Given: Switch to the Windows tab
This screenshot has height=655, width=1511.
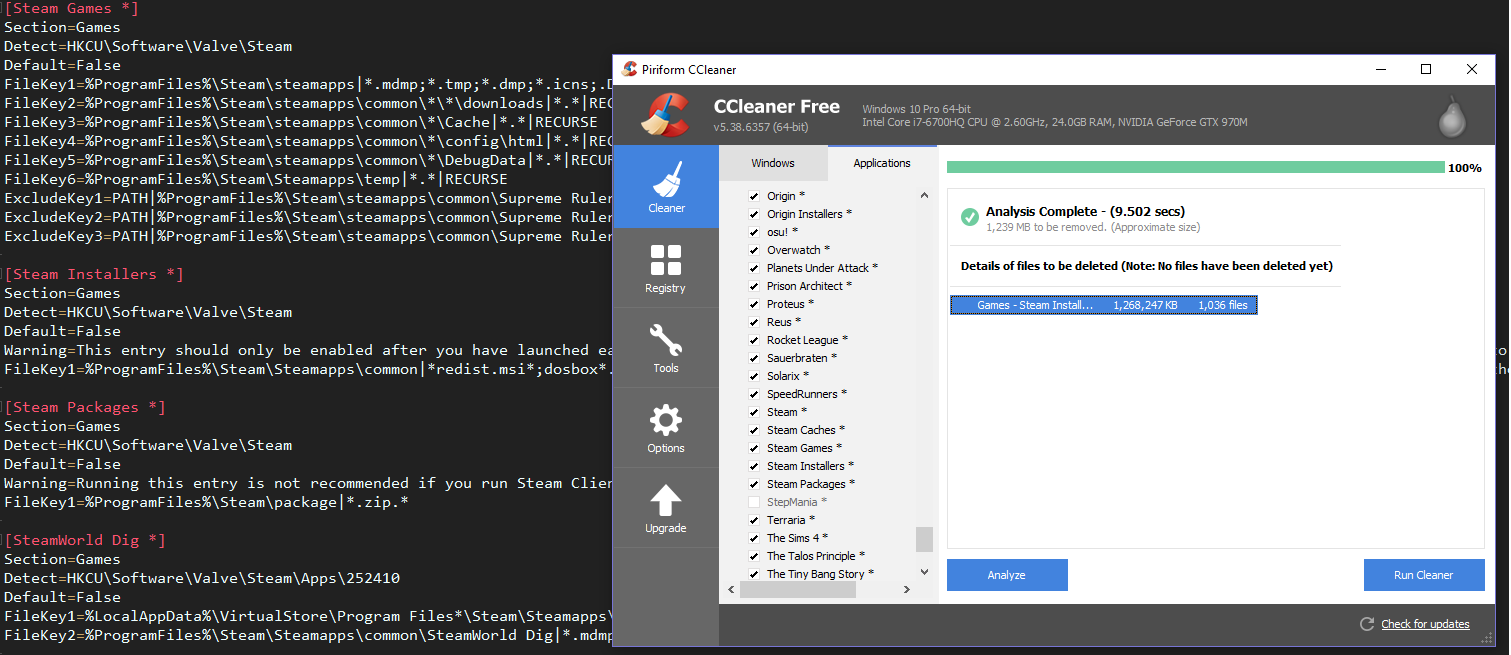Looking at the screenshot, I should click(773, 163).
